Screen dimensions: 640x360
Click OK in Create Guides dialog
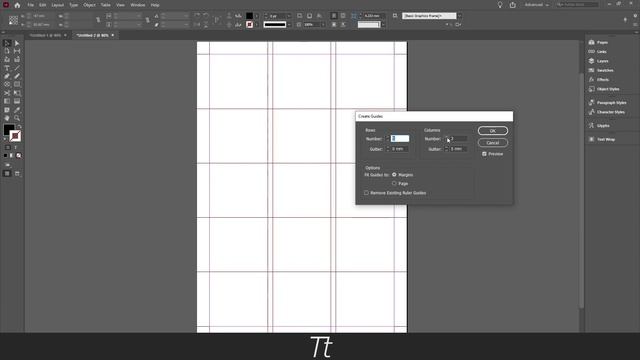coord(493,131)
